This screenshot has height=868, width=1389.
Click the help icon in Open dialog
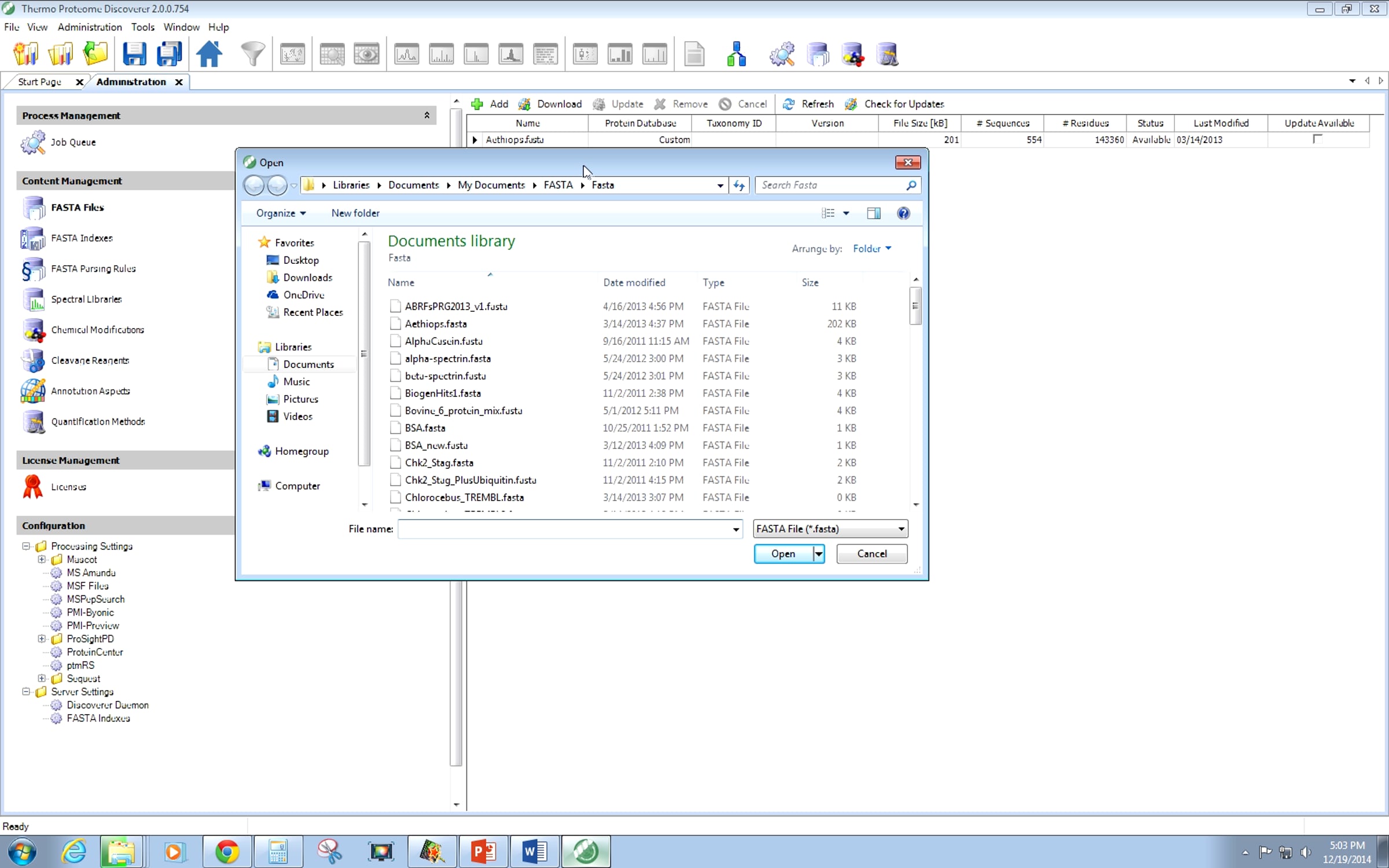(903, 214)
